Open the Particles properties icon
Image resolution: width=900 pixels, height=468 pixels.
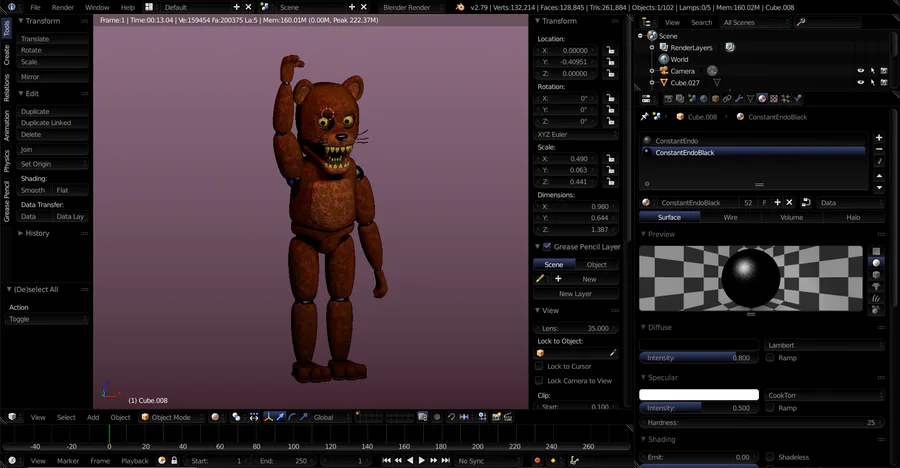786,99
